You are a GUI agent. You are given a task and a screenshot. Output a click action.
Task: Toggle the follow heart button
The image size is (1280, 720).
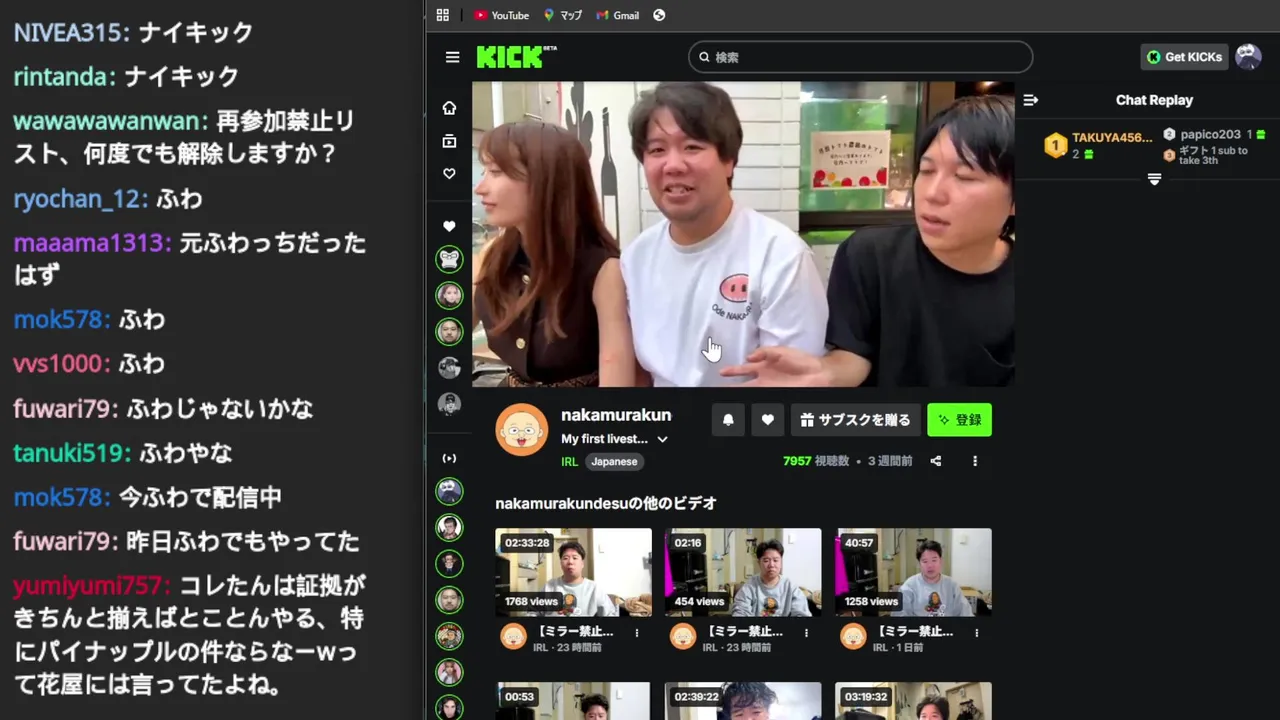click(x=767, y=420)
